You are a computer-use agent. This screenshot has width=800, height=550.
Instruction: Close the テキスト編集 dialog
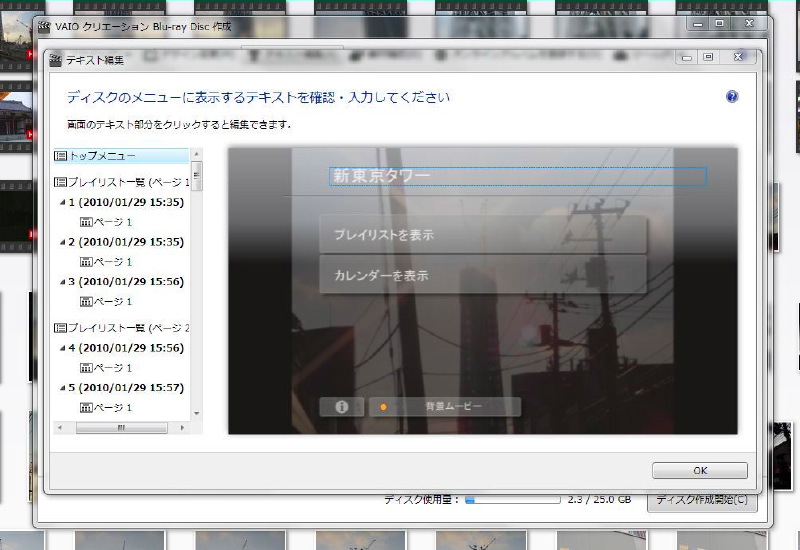click(737, 57)
